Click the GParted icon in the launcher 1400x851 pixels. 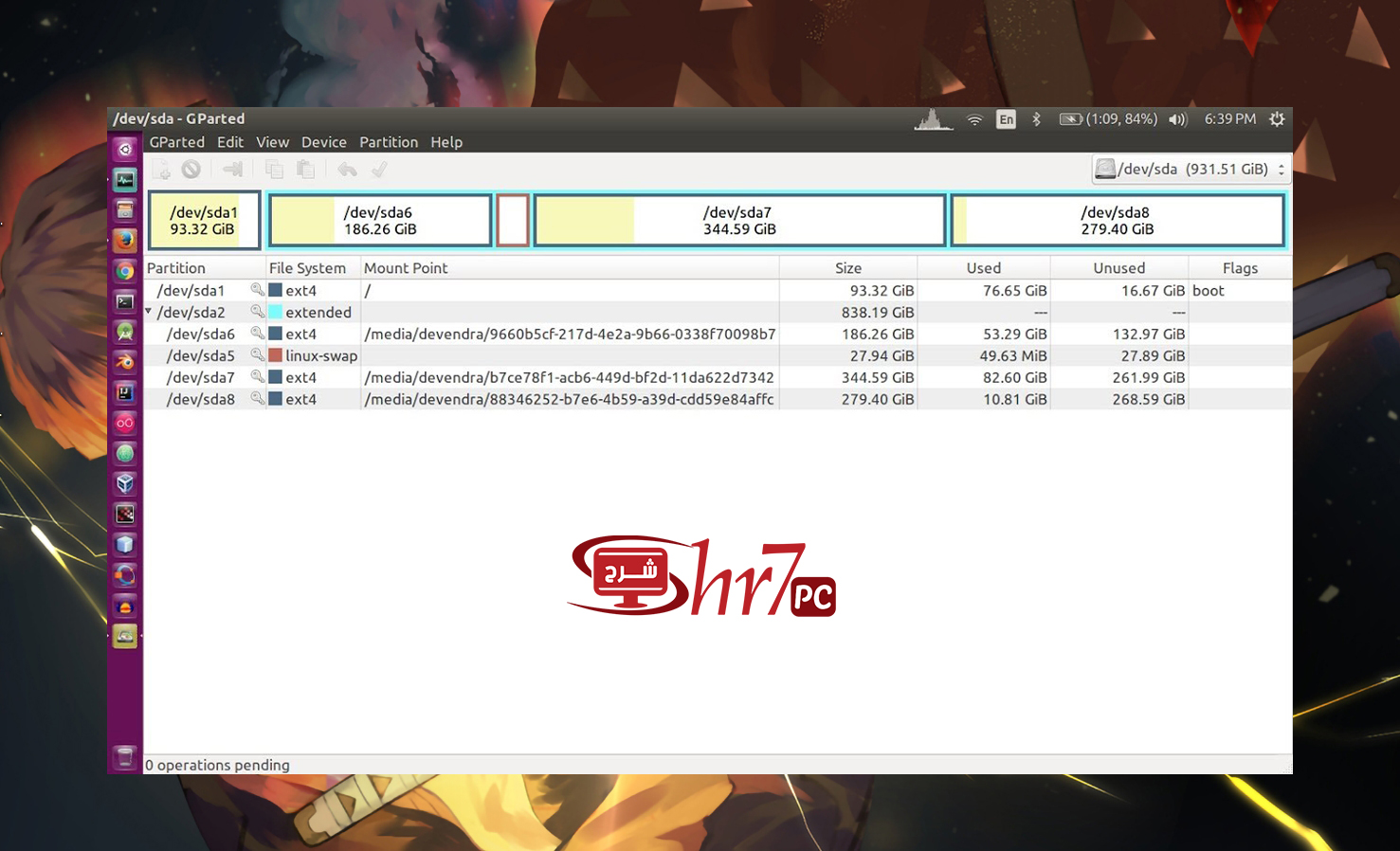point(125,636)
